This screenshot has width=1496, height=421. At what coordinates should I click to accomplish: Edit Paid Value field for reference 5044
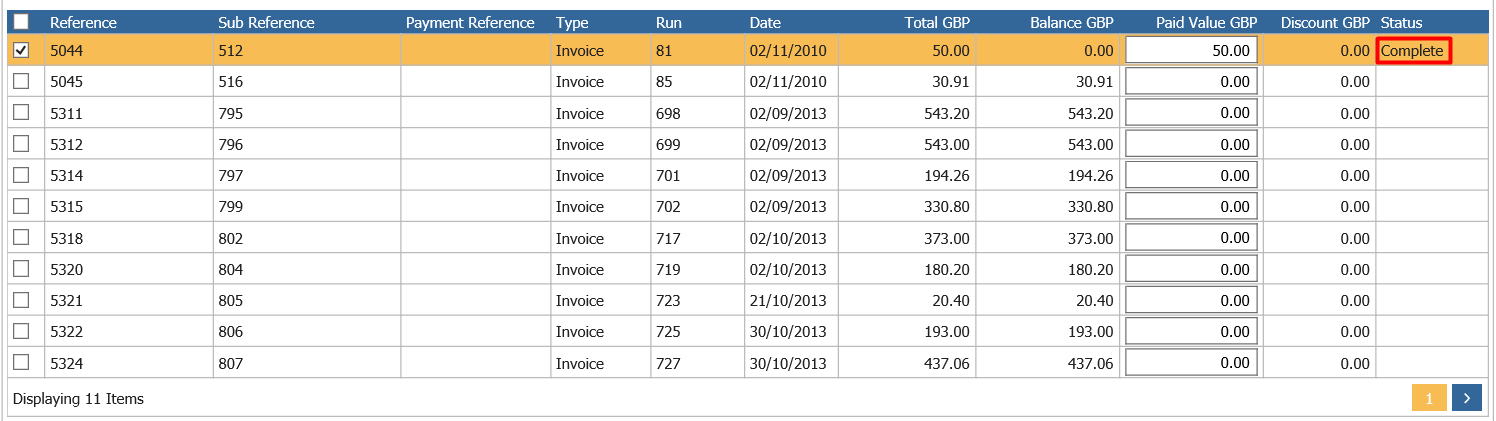[1191, 50]
